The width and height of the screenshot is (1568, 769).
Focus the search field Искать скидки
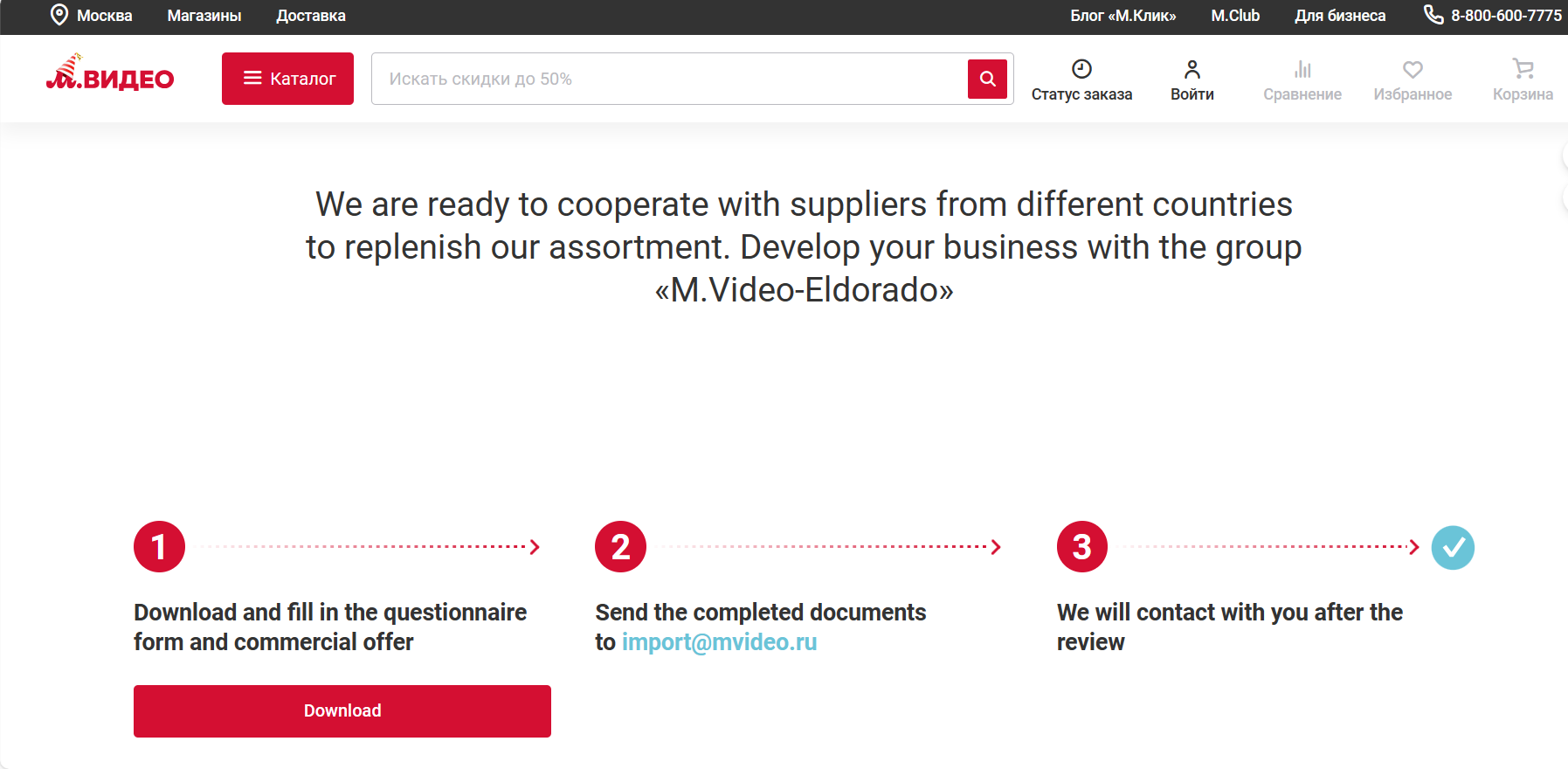coord(668,79)
